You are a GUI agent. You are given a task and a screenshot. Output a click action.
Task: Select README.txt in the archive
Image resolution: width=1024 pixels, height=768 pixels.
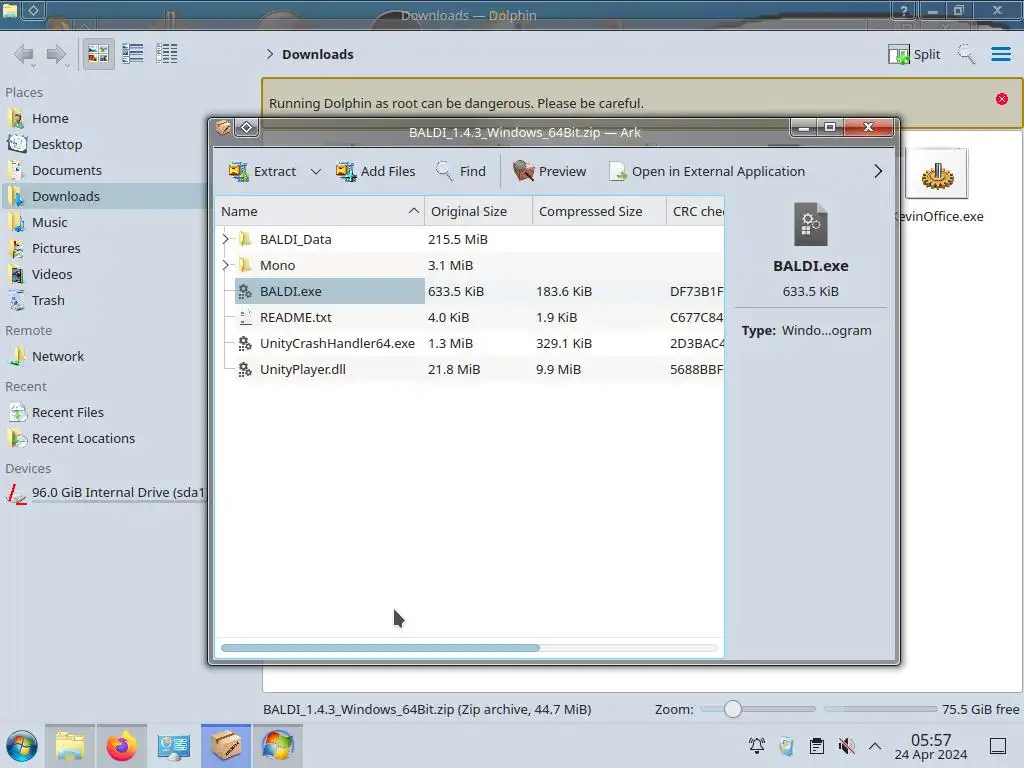click(x=469, y=317)
